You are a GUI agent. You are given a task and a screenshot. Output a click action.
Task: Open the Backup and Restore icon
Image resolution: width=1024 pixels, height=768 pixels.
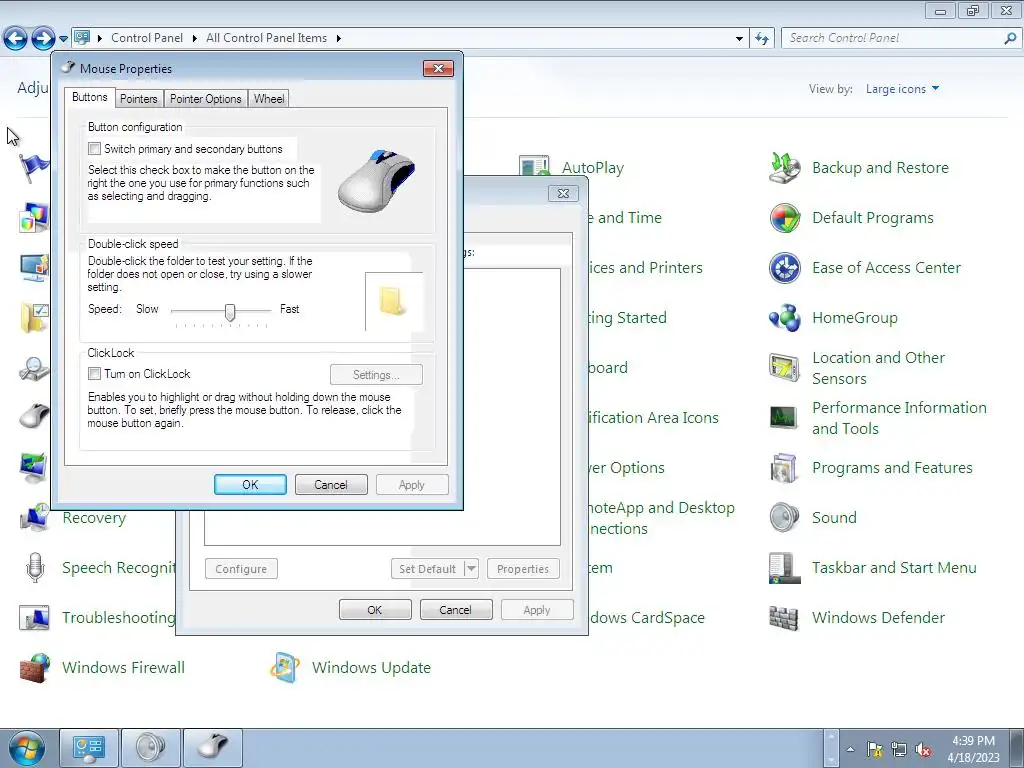point(784,168)
